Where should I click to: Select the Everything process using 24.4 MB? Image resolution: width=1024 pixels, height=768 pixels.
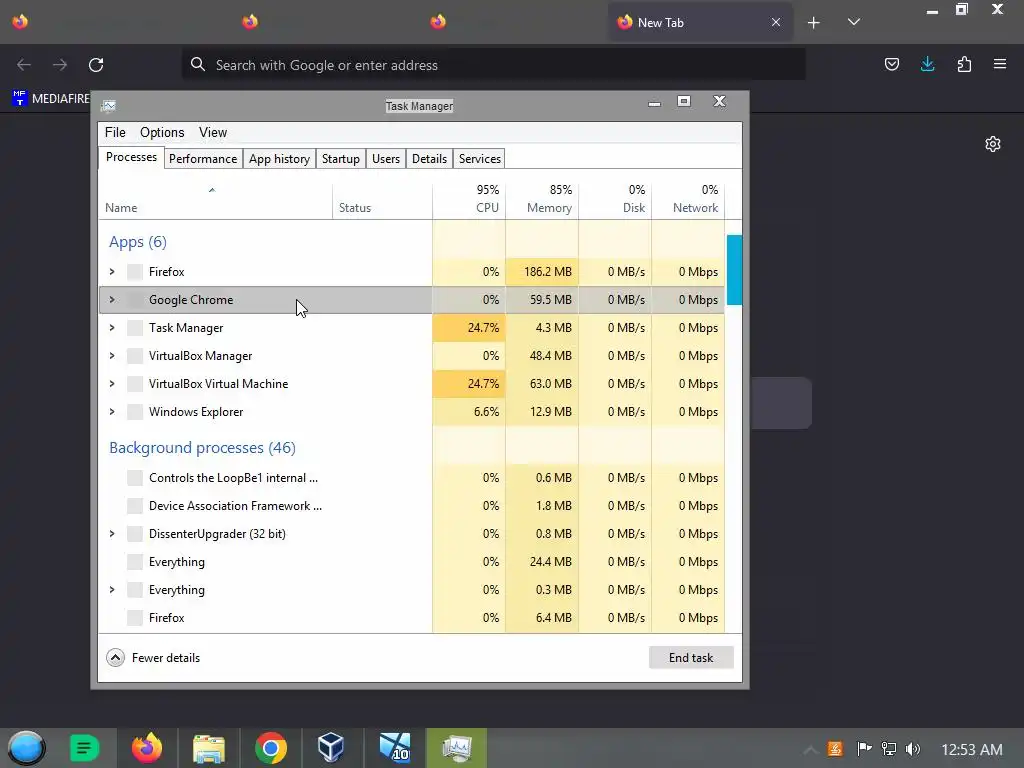point(176,562)
